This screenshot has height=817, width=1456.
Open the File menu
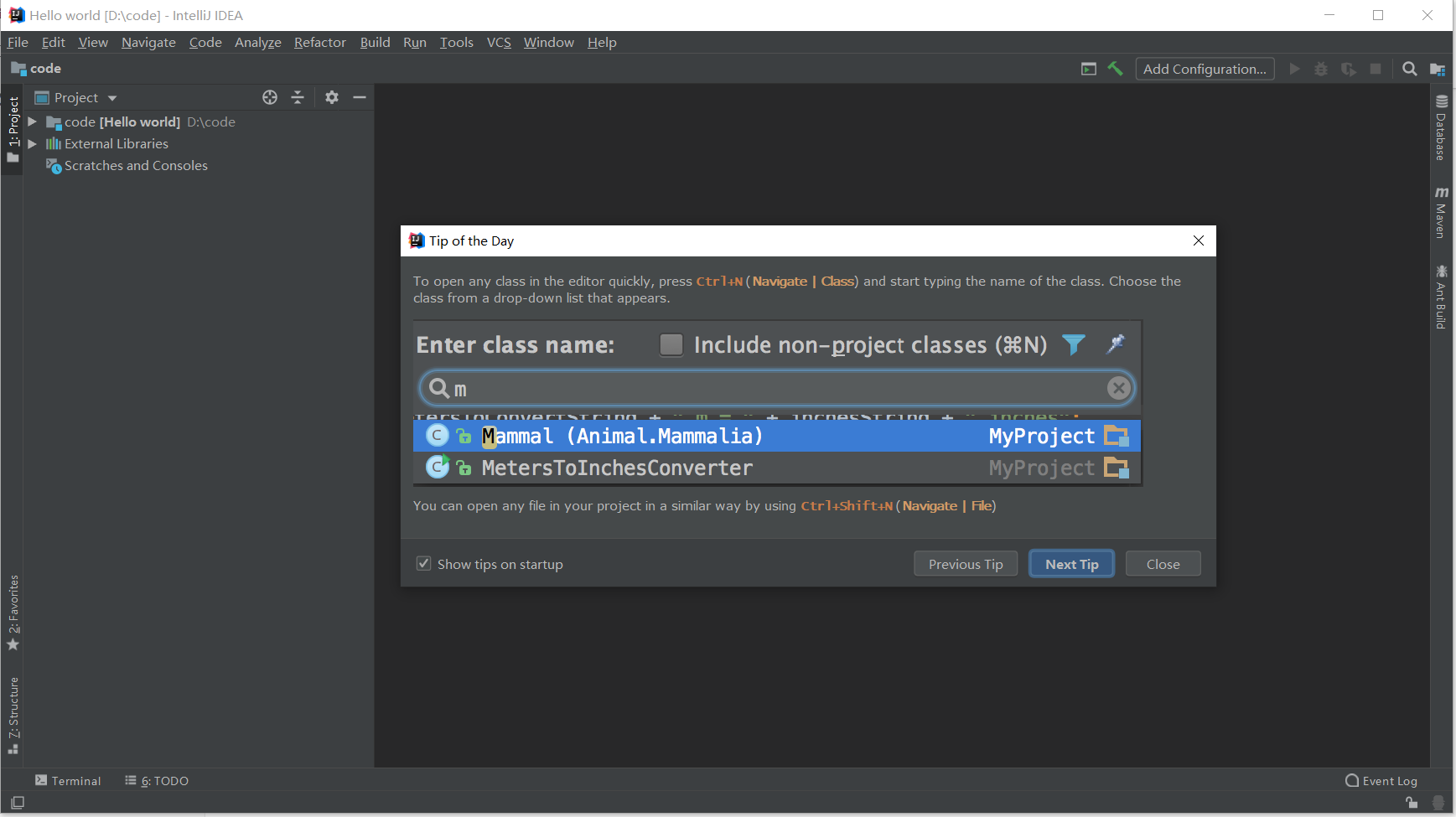pos(18,42)
